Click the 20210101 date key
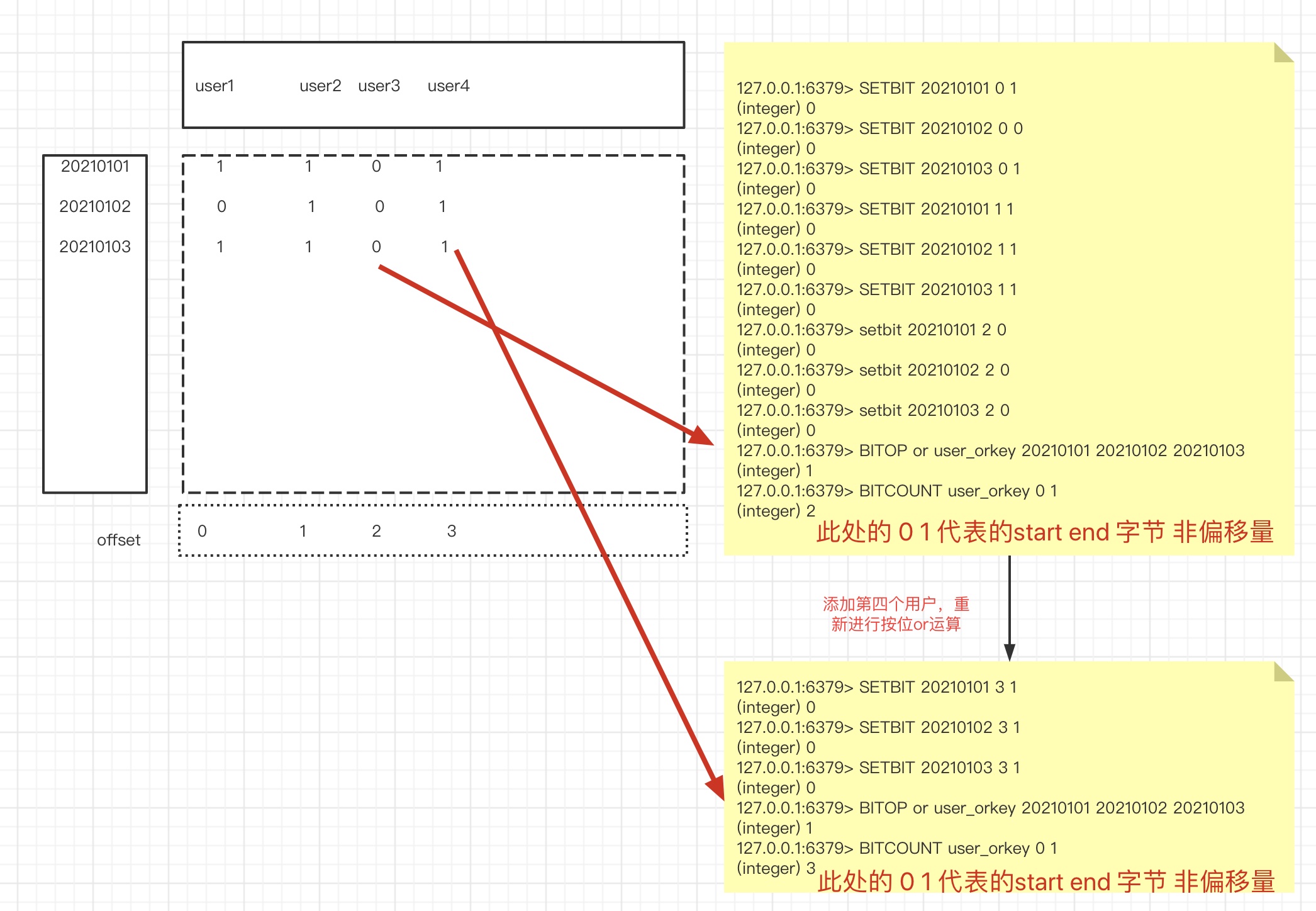 coord(95,166)
